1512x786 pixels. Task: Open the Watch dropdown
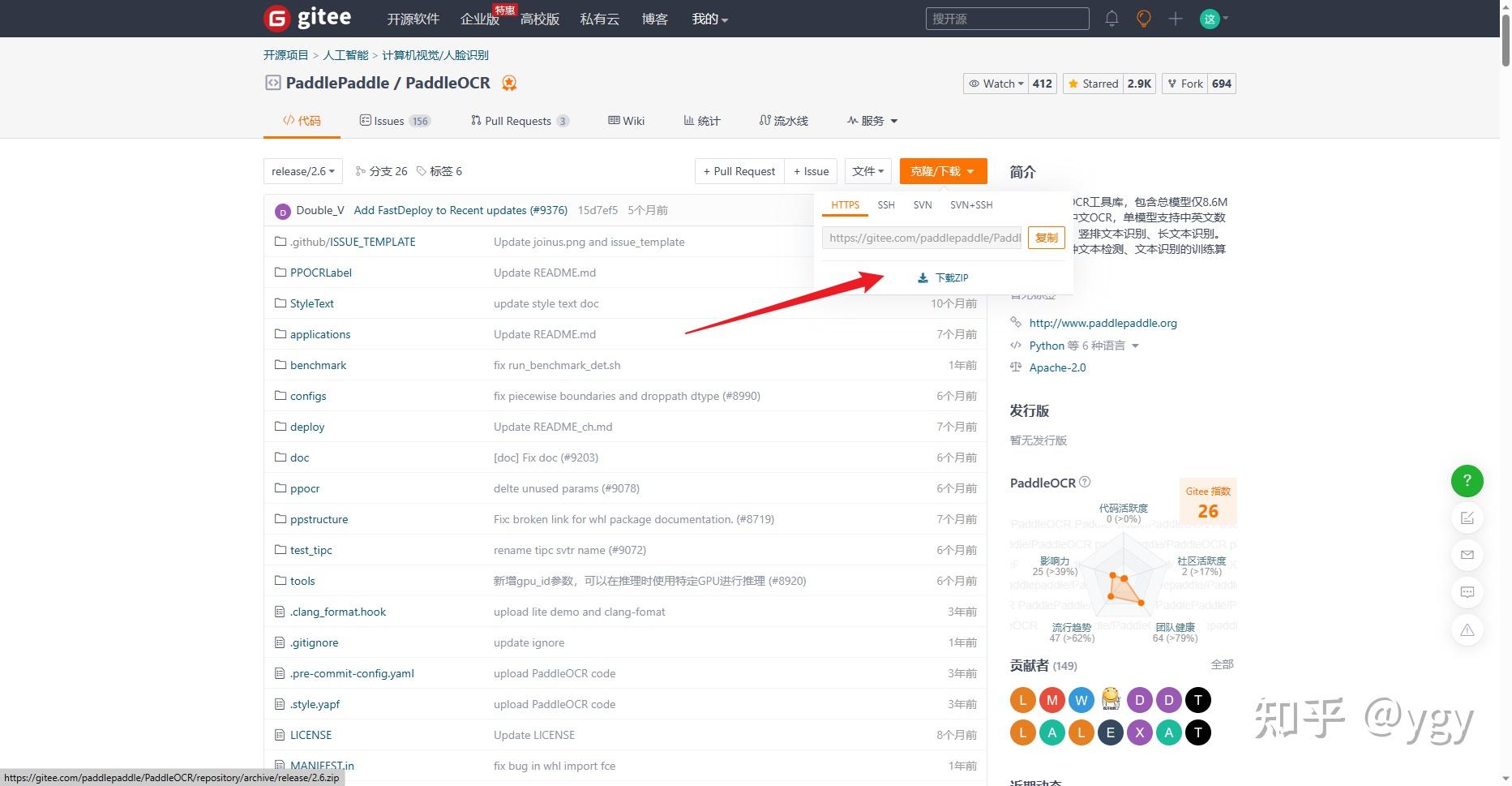tap(996, 84)
